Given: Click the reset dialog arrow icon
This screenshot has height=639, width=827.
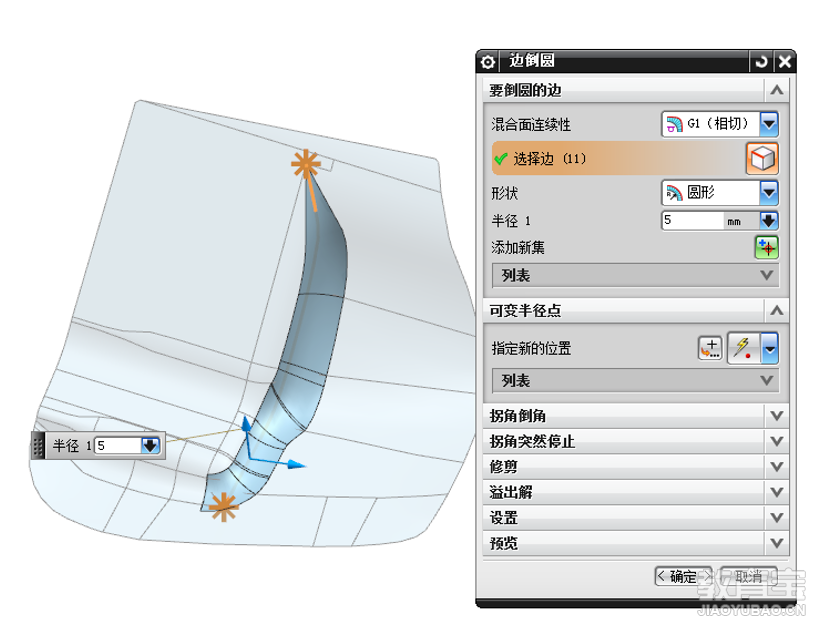Looking at the screenshot, I should (x=761, y=62).
